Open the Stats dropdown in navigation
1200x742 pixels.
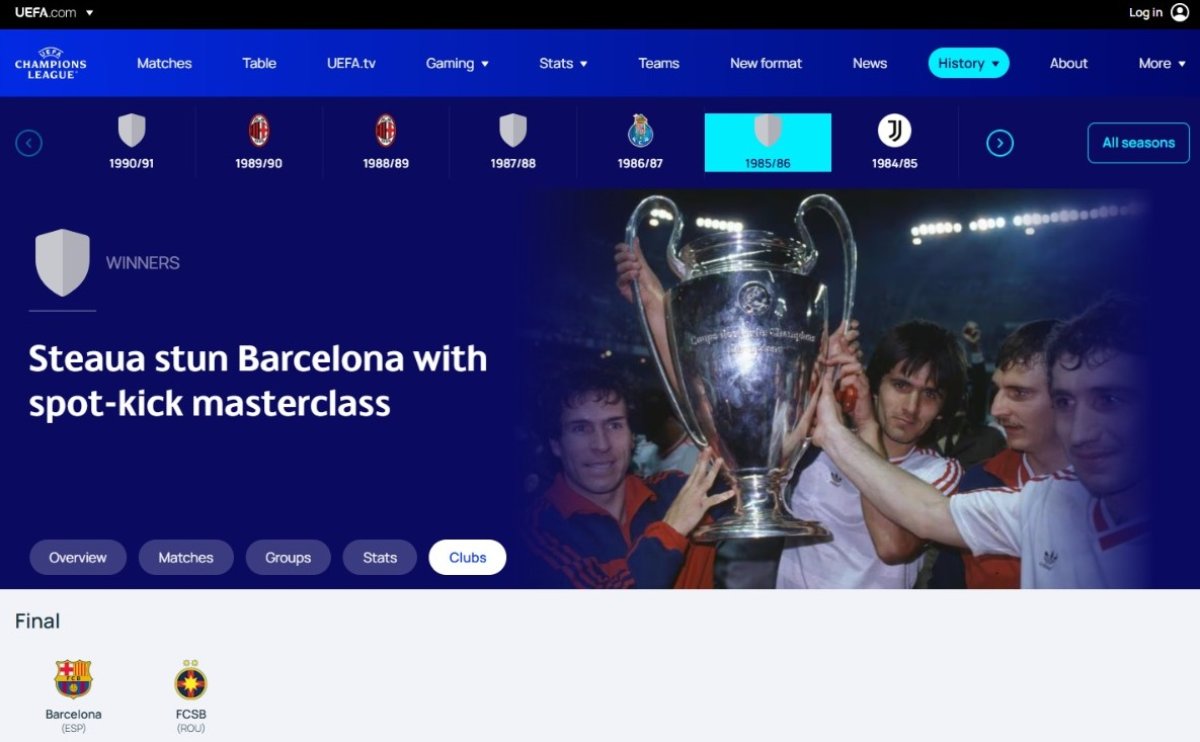563,63
